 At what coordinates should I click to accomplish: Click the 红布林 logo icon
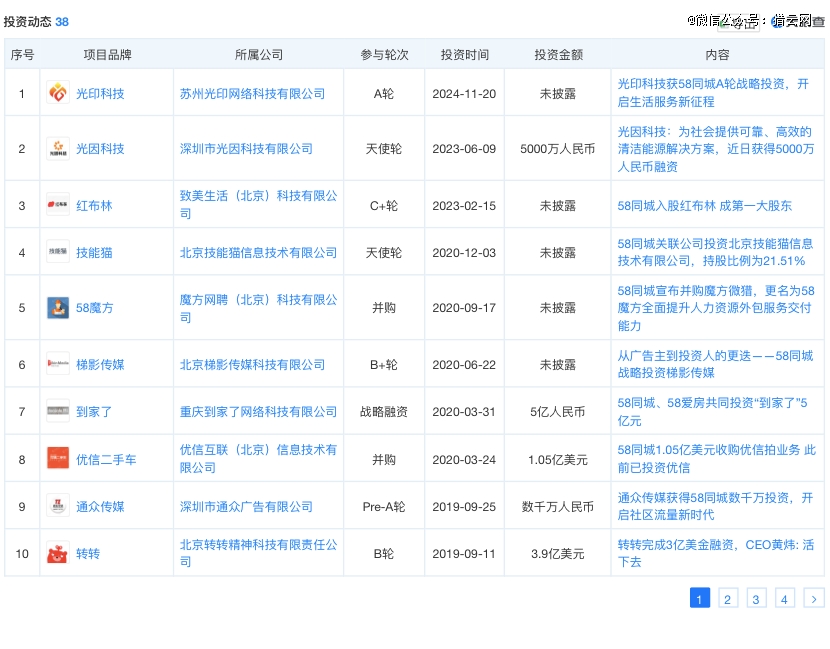[58, 205]
